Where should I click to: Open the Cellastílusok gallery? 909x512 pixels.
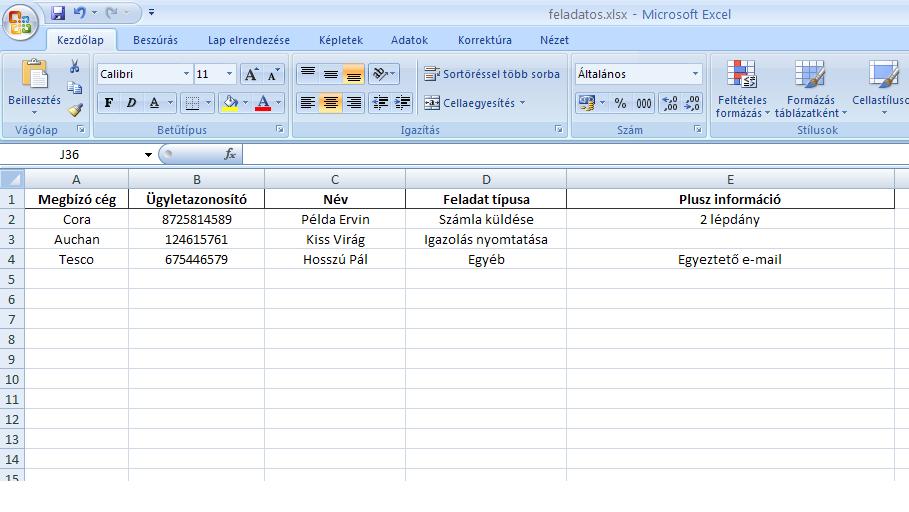tap(881, 89)
